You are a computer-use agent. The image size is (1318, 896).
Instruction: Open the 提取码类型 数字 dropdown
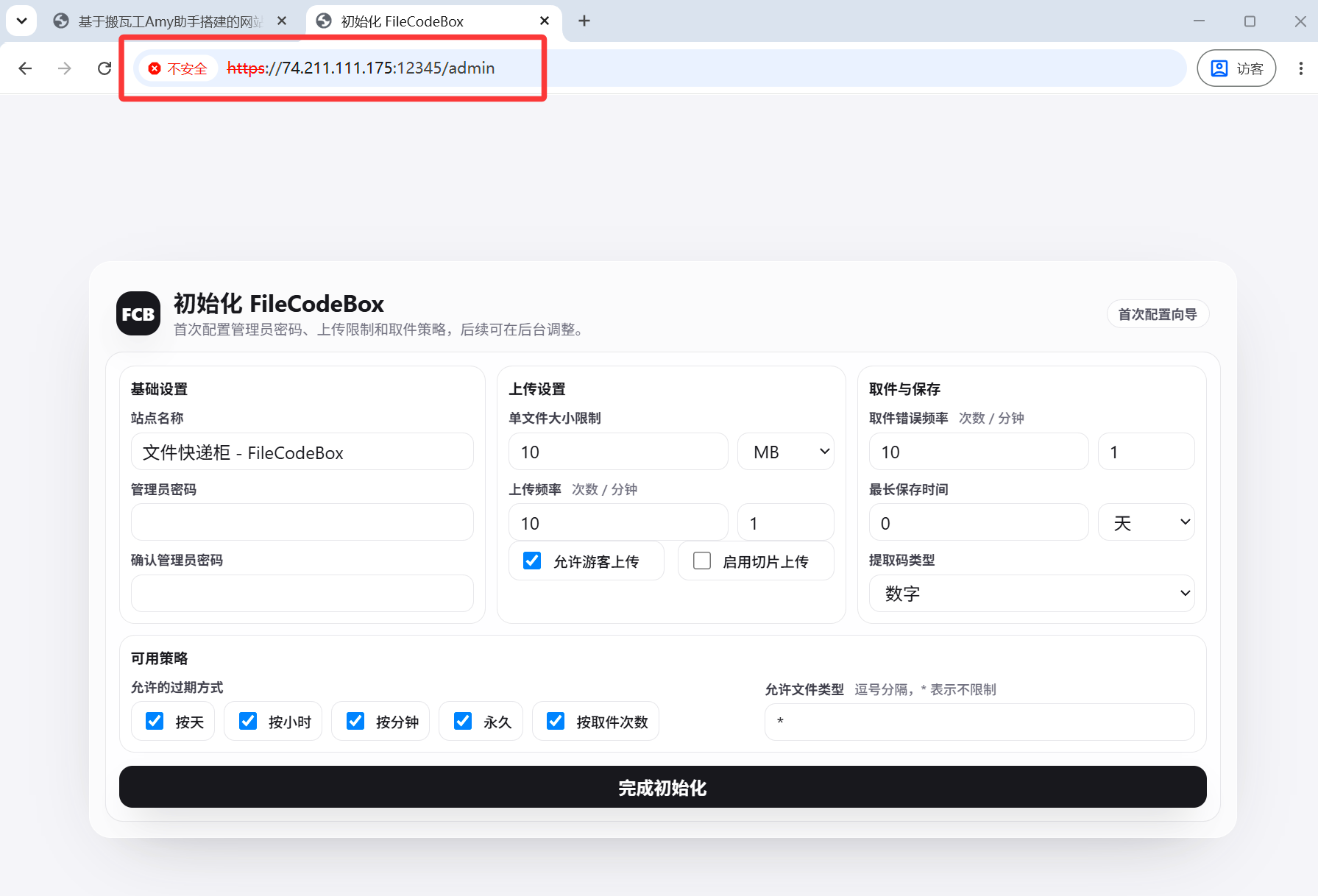pos(1032,593)
